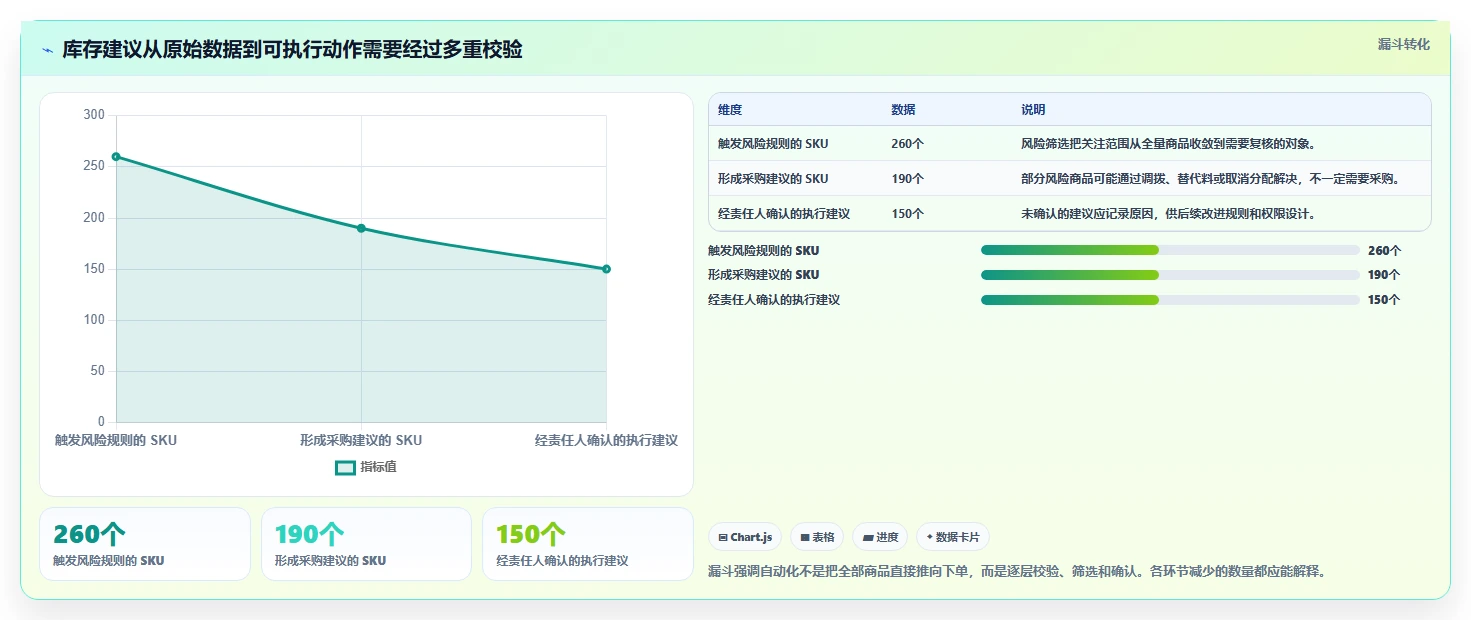Screen dimensions: 1471x620
Task: Click progress label 形成采购建议的 SKU
Action: pyautogui.click(x=764, y=275)
